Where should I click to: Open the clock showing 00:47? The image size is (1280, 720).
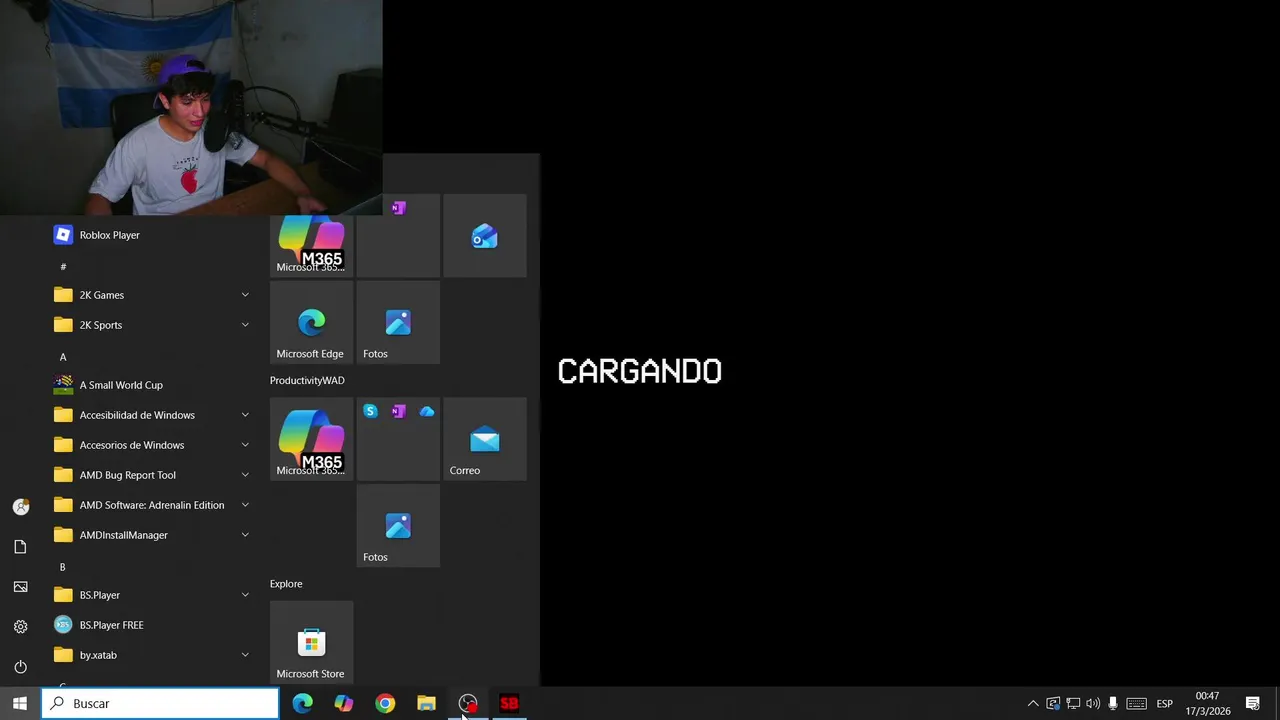pos(1208,704)
